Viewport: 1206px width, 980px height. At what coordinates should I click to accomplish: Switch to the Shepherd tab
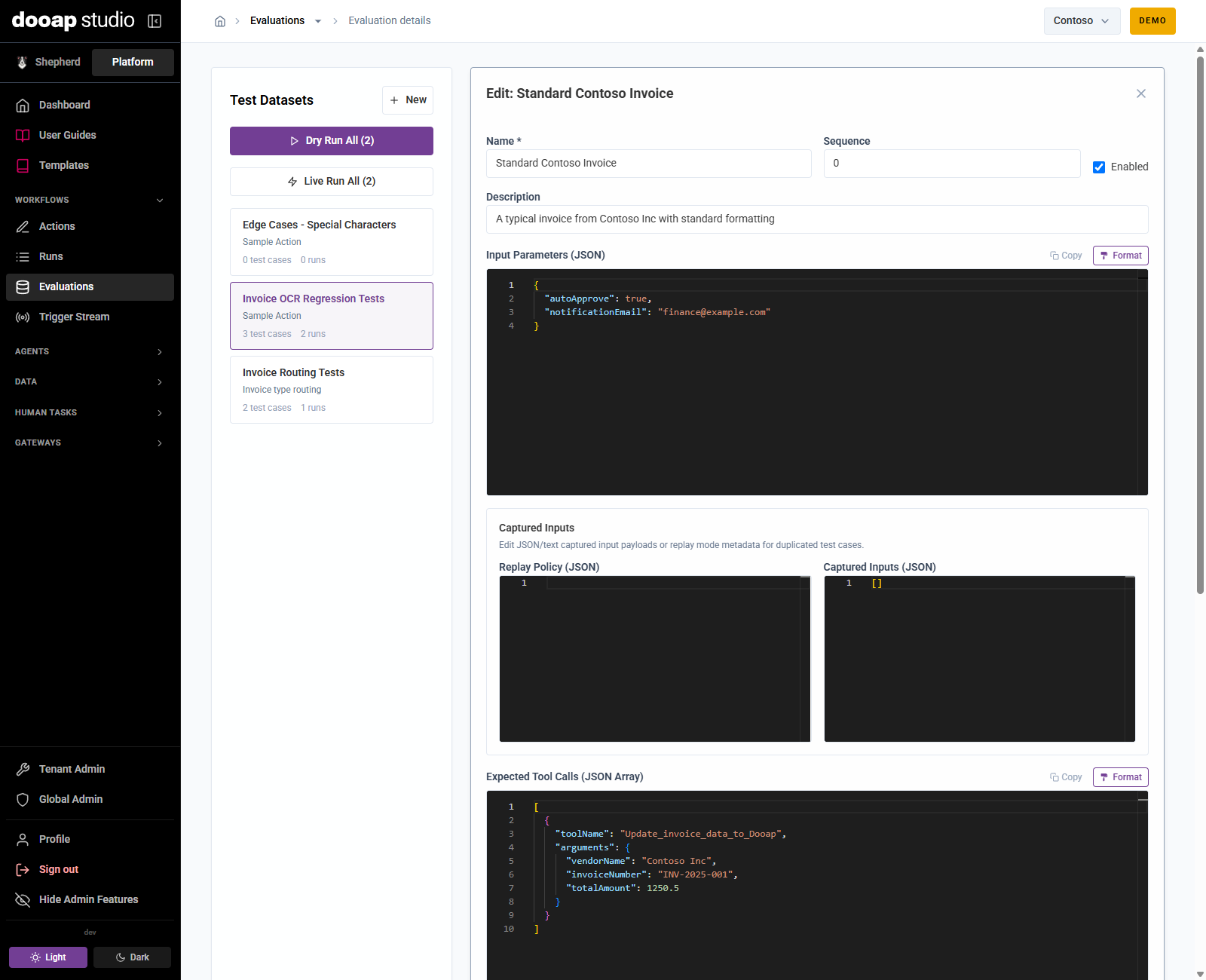[49, 62]
